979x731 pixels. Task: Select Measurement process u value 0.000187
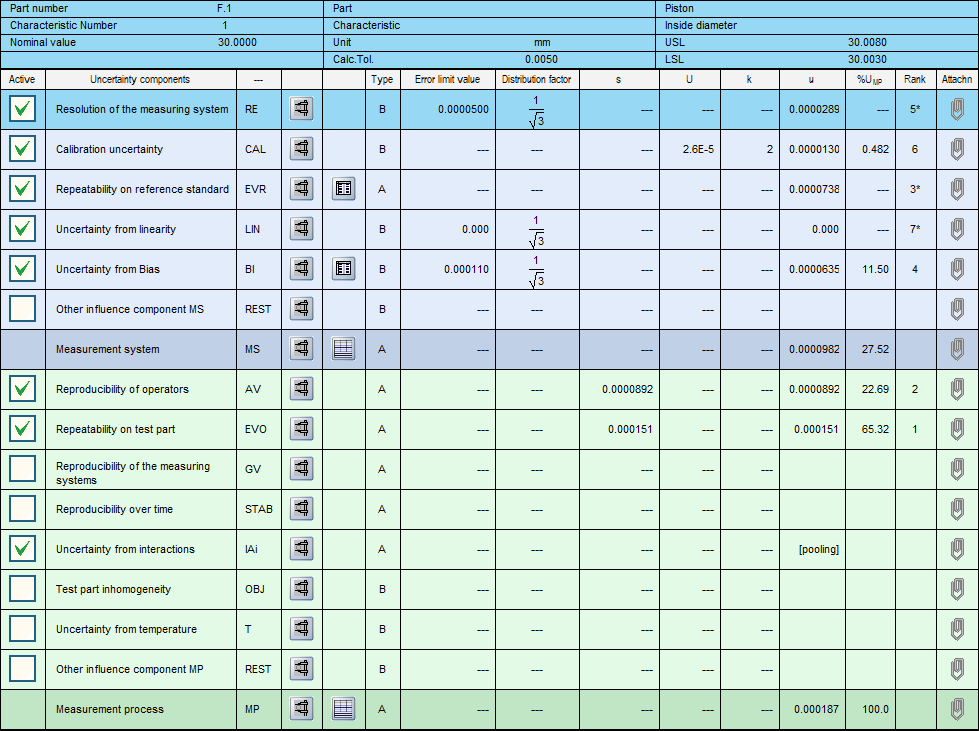pyautogui.click(x=812, y=709)
